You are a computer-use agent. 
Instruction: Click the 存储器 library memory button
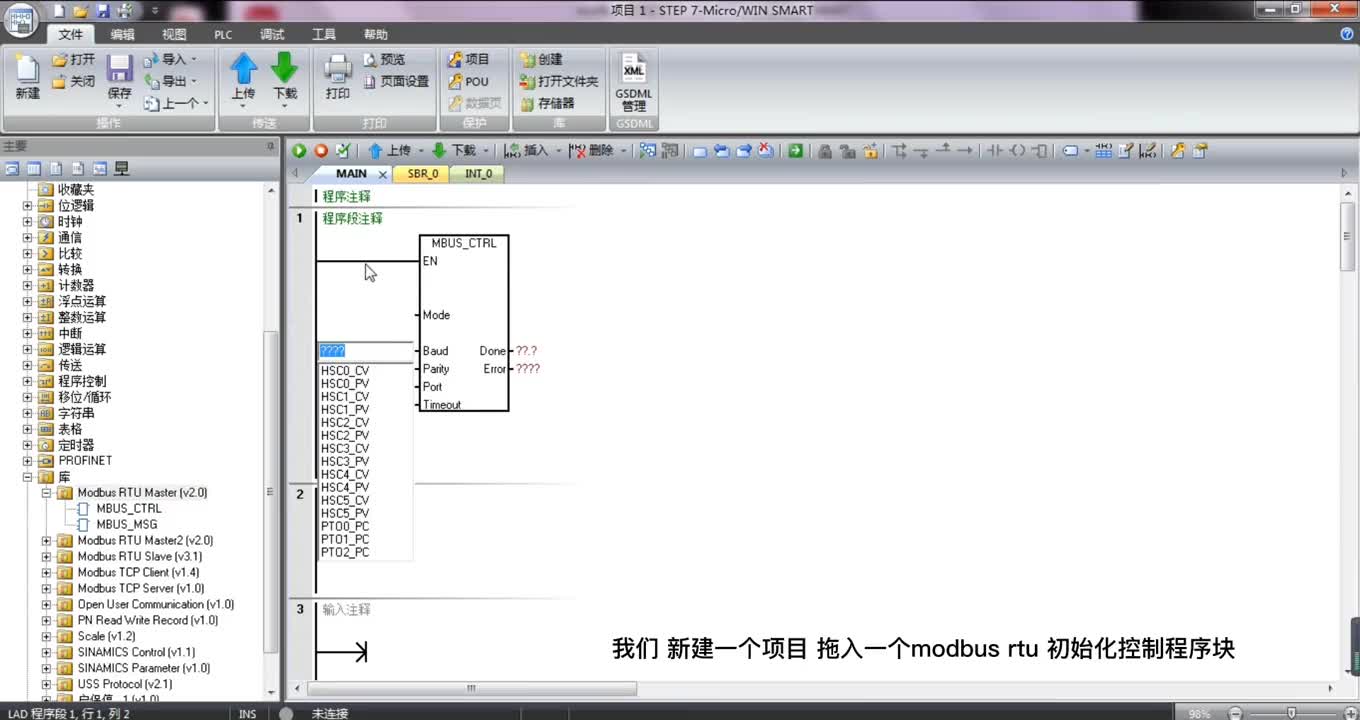(x=547, y=104)
